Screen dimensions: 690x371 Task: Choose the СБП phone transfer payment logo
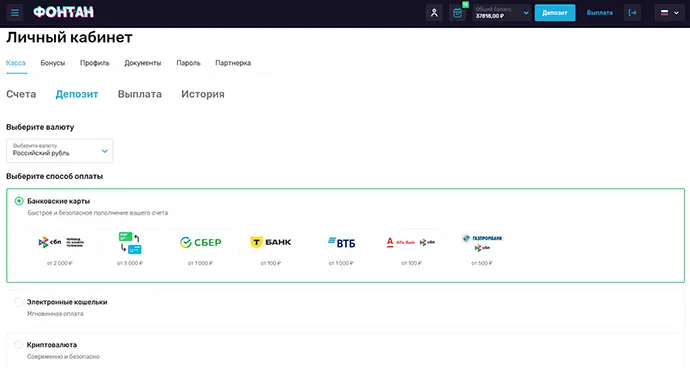click(x=60, y=242)
